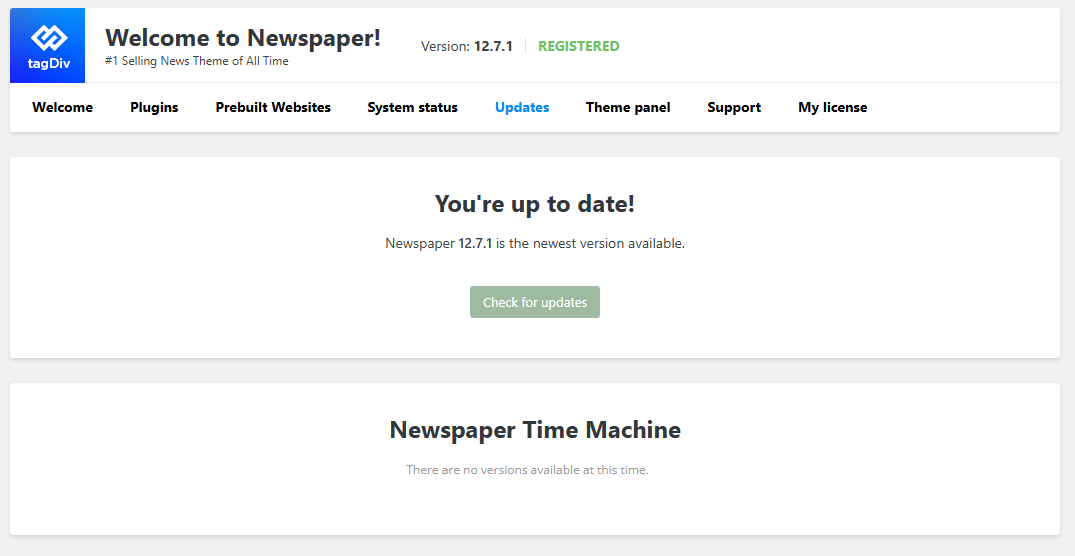Go to the System status tab

click(413, 108)
